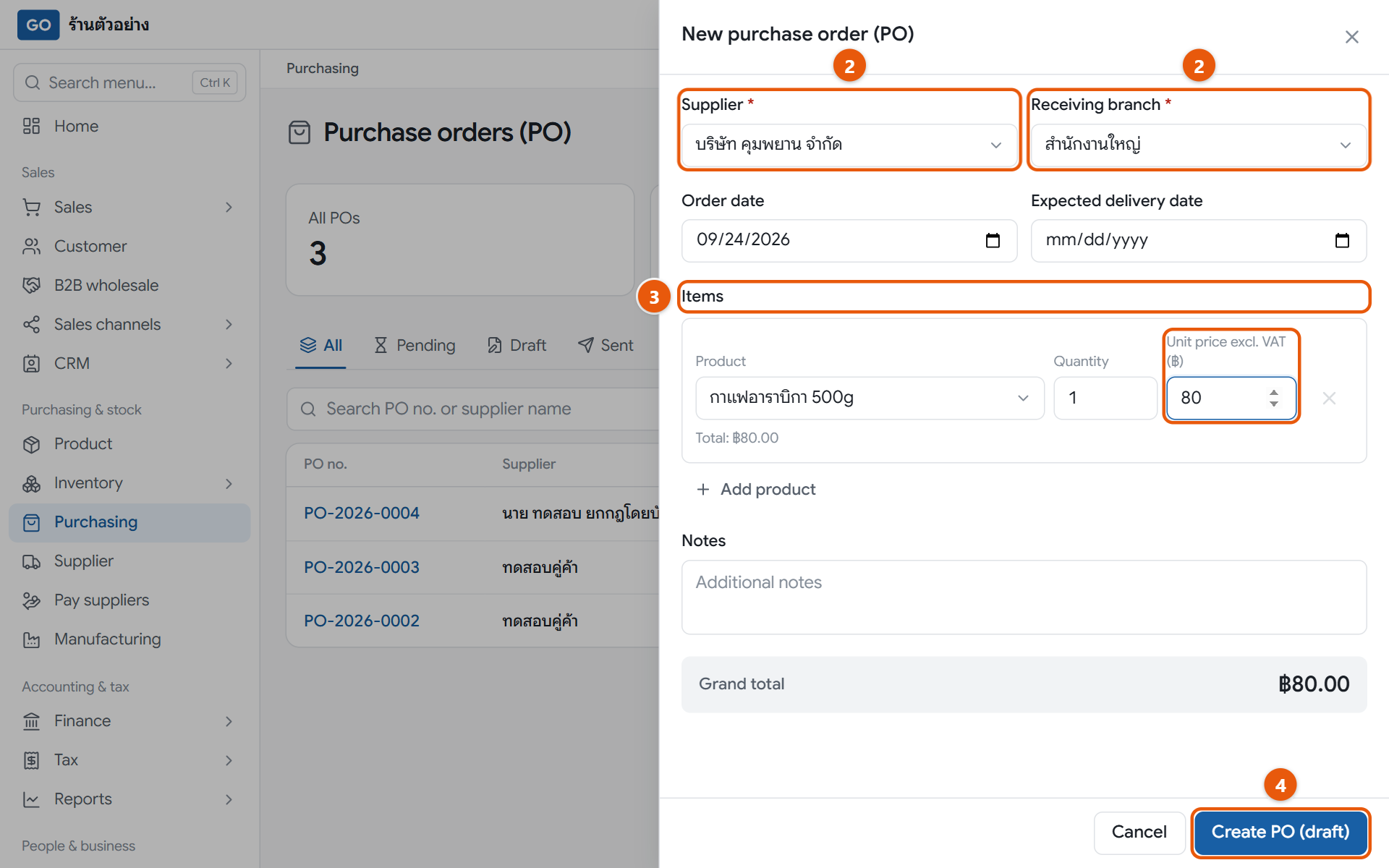The height and width of the screenshot is (868, 1389).
Task: Click the Supplier truck icon
Action: [x=31, y=561]
